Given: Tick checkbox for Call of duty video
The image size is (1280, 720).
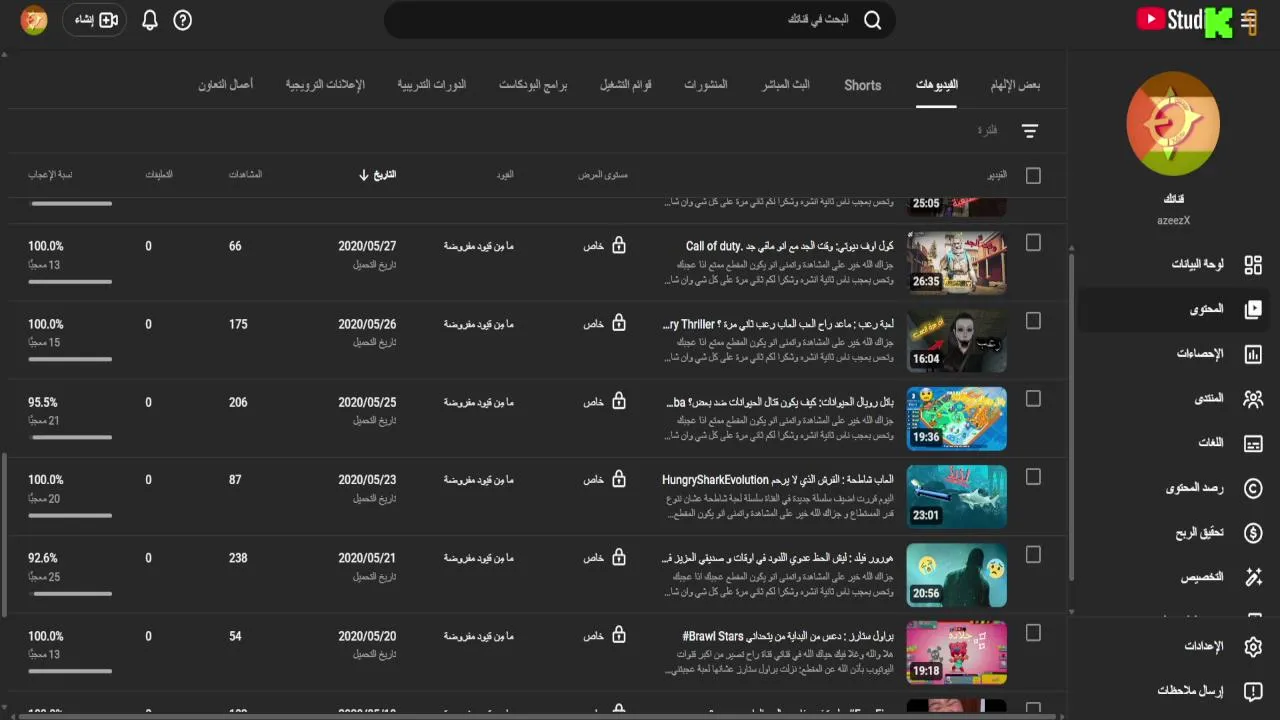Looking at the screenshot, I should click(x=1033, y=243).
